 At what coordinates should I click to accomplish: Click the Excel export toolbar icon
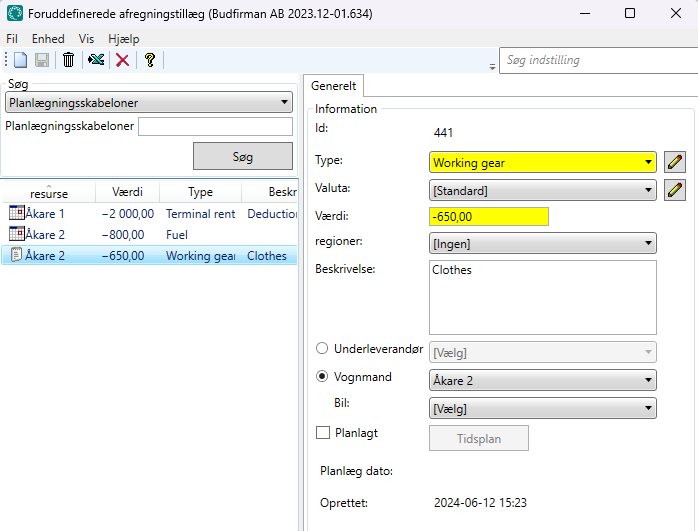(96, 60)
